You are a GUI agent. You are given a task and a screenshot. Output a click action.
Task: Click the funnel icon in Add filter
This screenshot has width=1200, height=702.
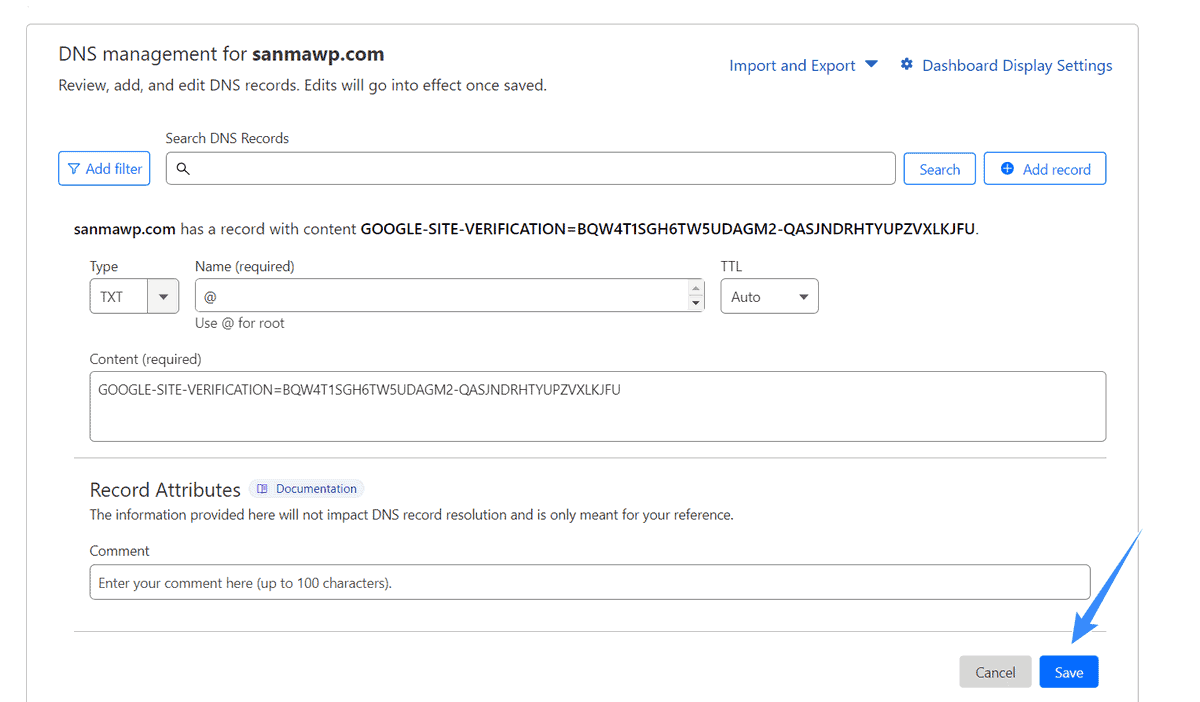point(74,169)
